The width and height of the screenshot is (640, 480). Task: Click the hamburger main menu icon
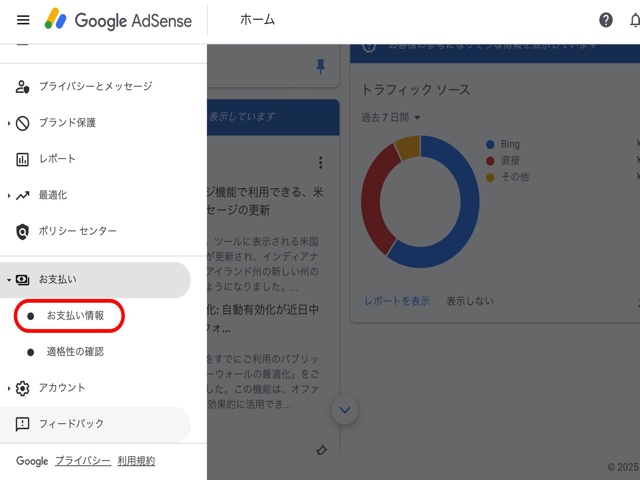[x=23, y=20]
